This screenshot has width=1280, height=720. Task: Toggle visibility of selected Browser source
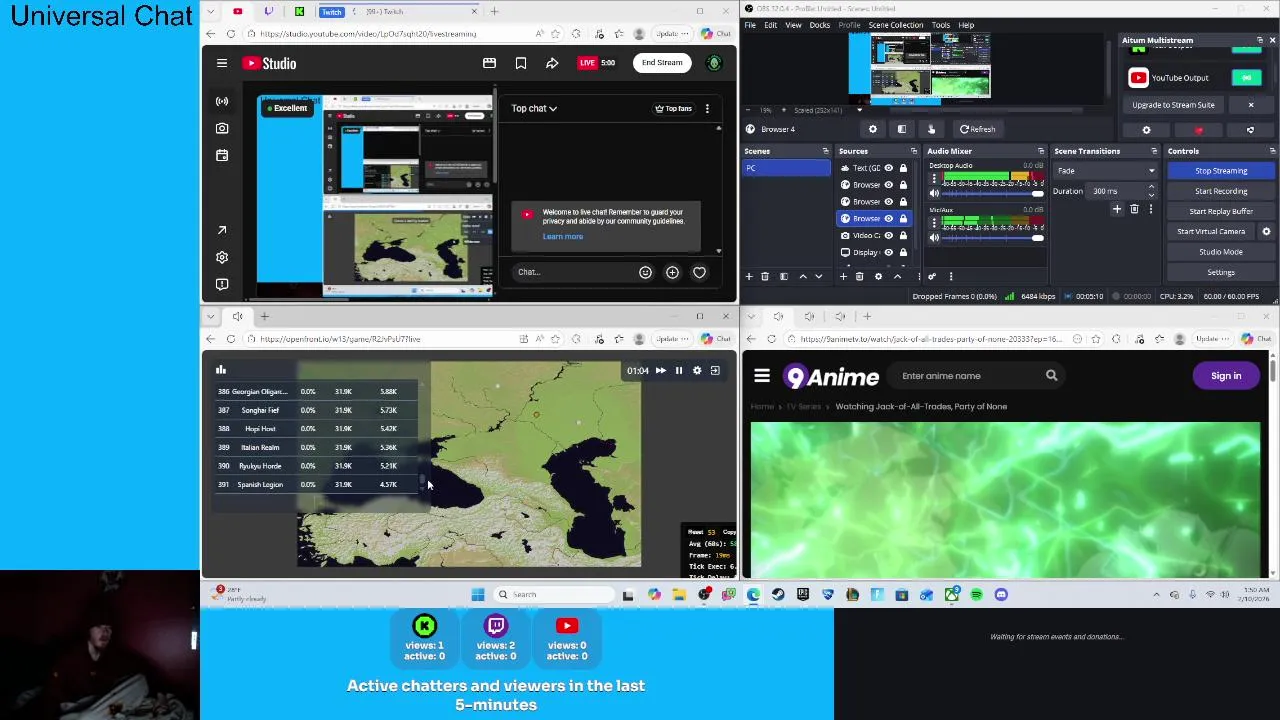(888, 218)
